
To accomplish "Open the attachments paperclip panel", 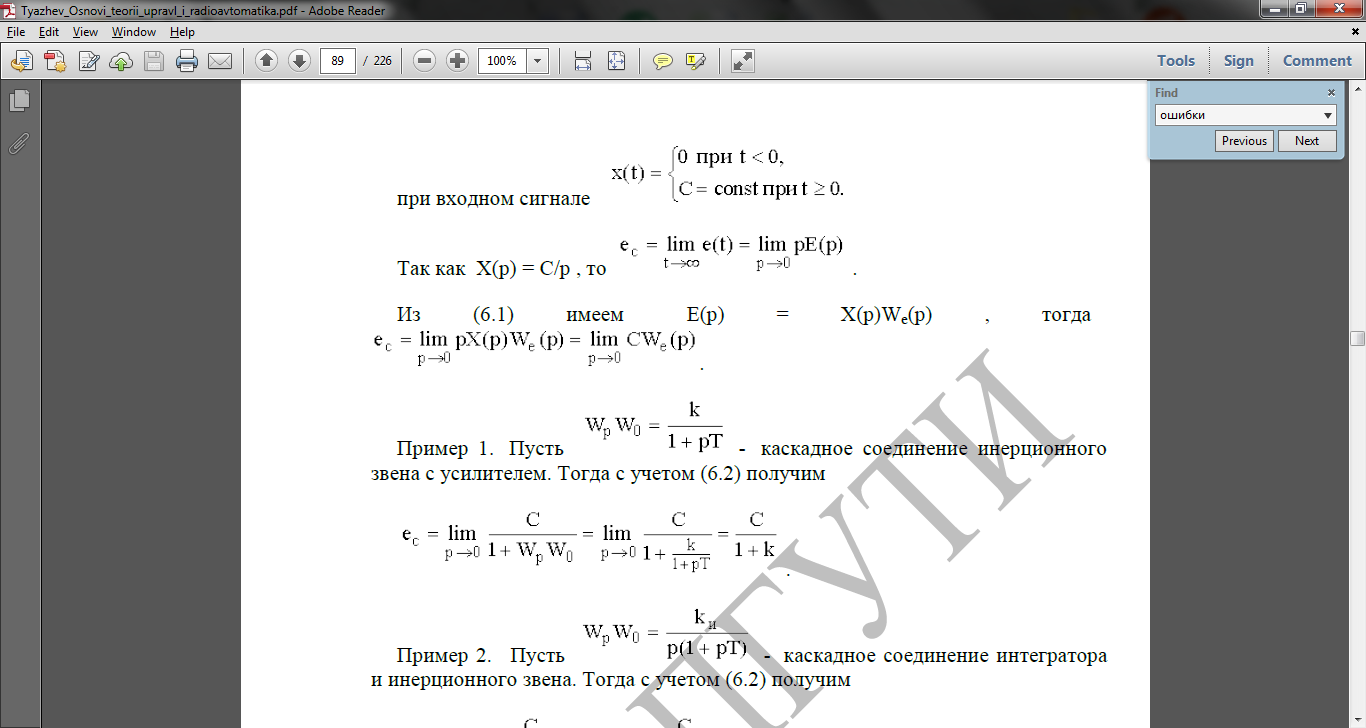I will click(x=19, y=143).
